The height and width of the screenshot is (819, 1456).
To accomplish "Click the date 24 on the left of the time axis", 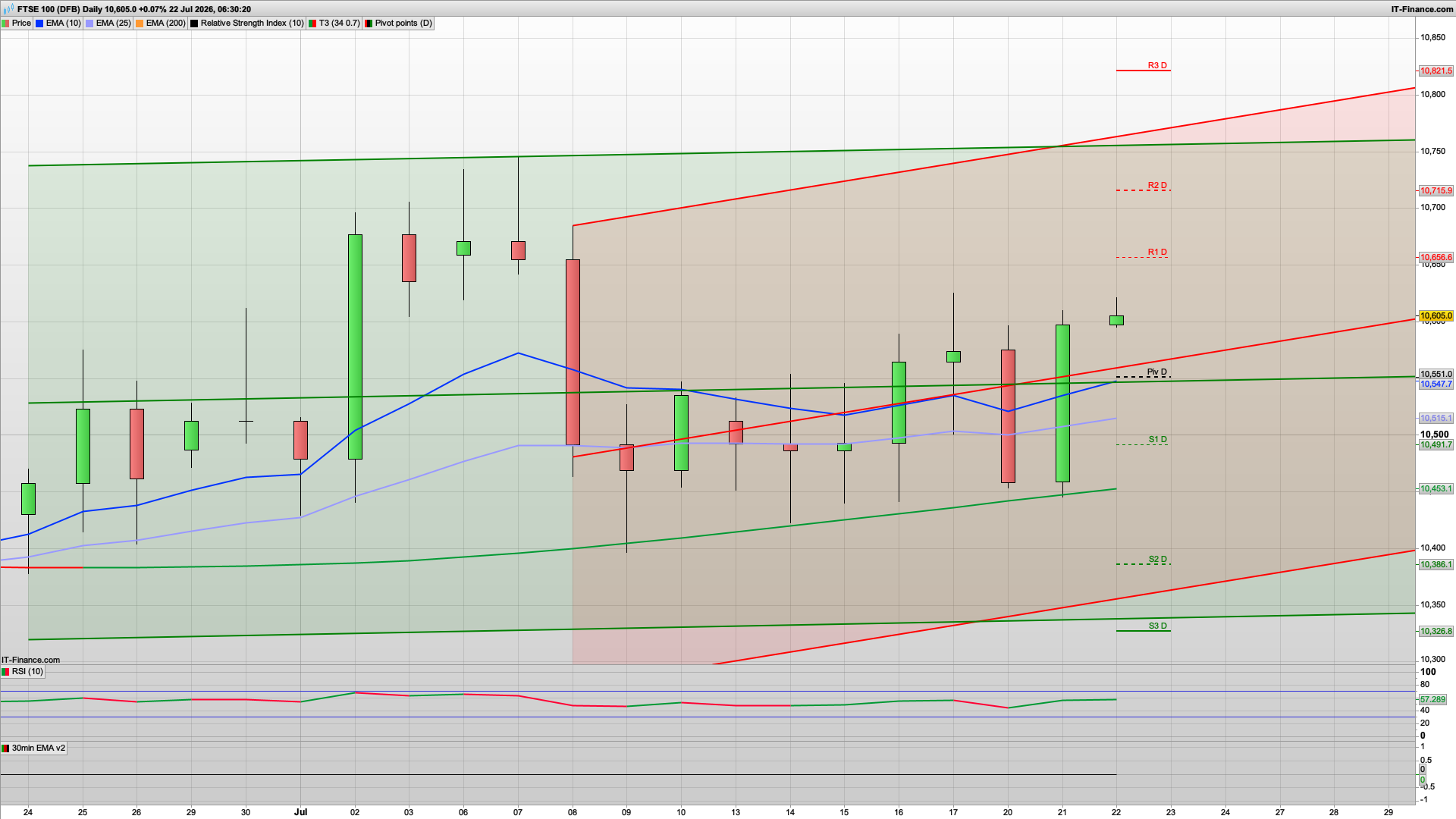I will click(28, 812).
